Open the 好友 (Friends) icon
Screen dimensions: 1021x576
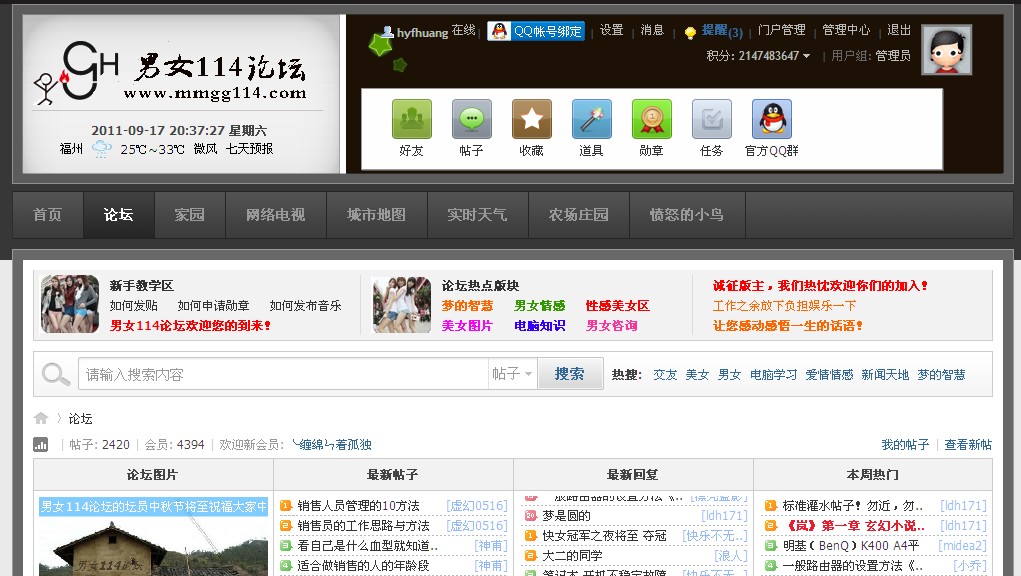[x=411, y=119]
